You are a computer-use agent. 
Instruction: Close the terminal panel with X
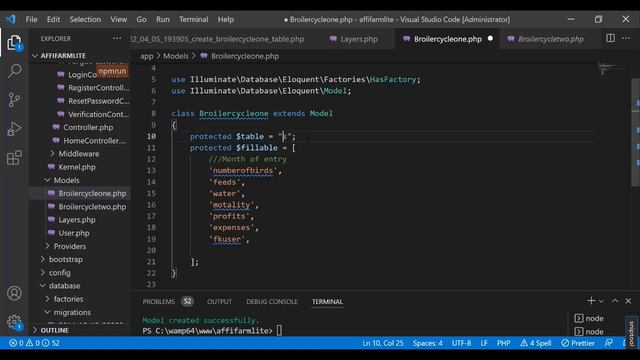tap(628, 301)
